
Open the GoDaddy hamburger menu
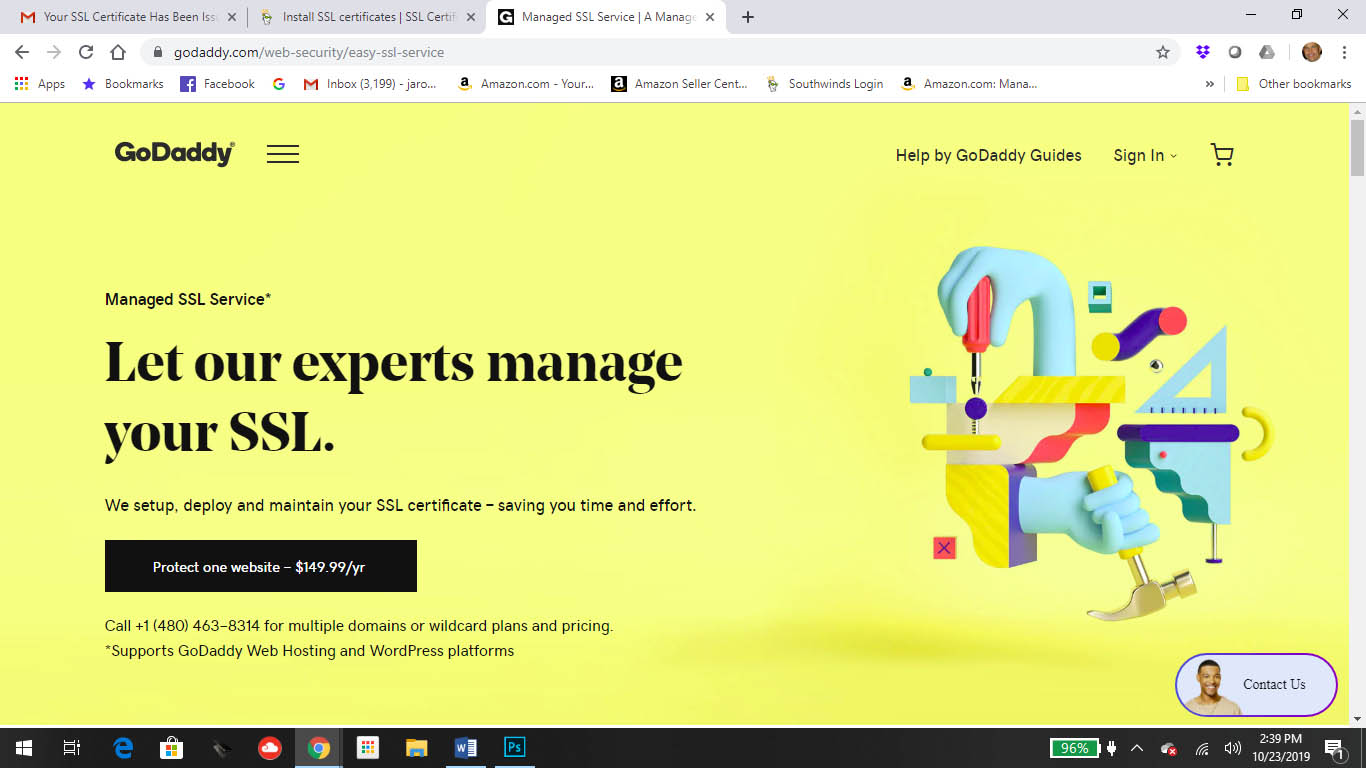(x=282, y=154)
